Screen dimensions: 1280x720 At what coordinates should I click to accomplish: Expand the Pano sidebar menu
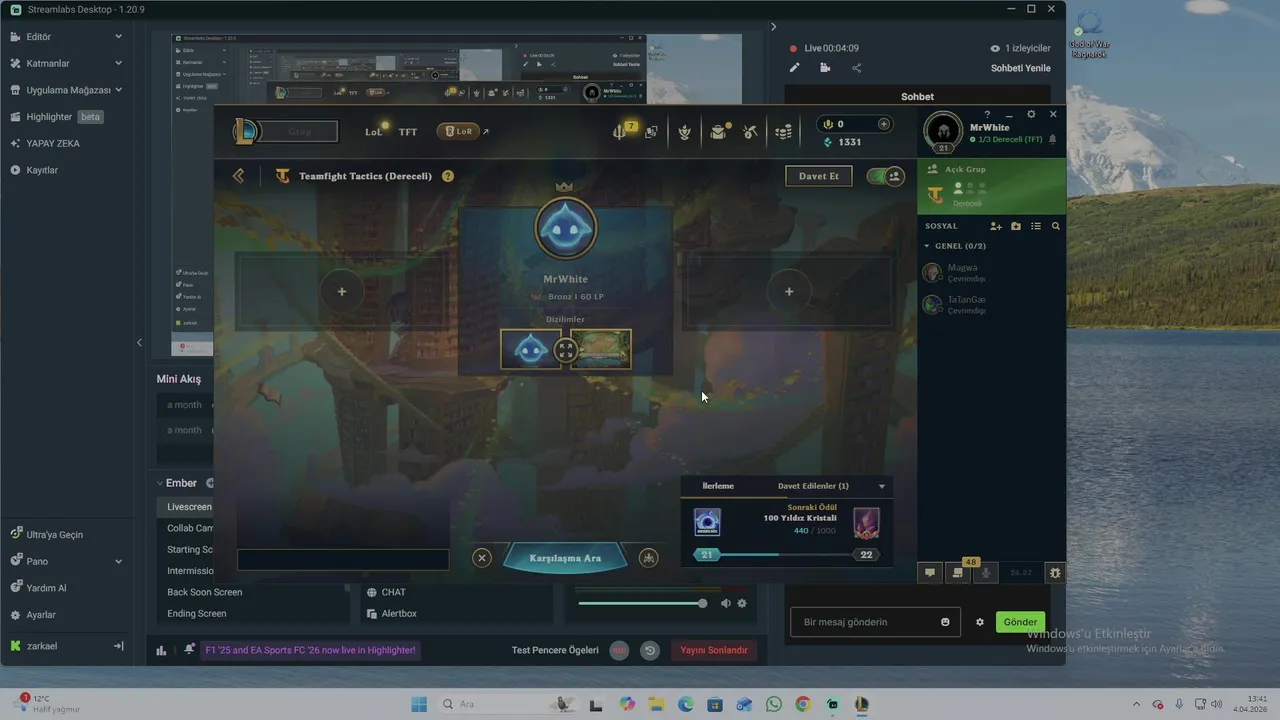pyautogui.click(x=118, y=561)
